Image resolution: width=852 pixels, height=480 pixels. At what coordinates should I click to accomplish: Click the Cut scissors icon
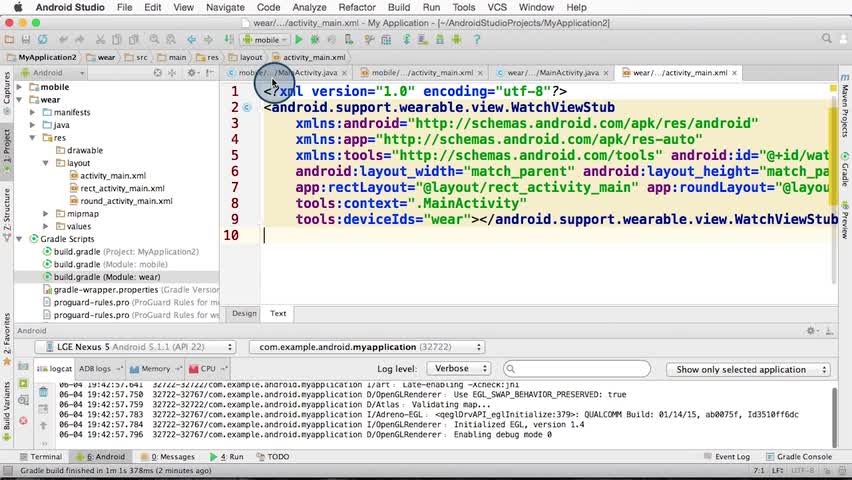(100, 40)
